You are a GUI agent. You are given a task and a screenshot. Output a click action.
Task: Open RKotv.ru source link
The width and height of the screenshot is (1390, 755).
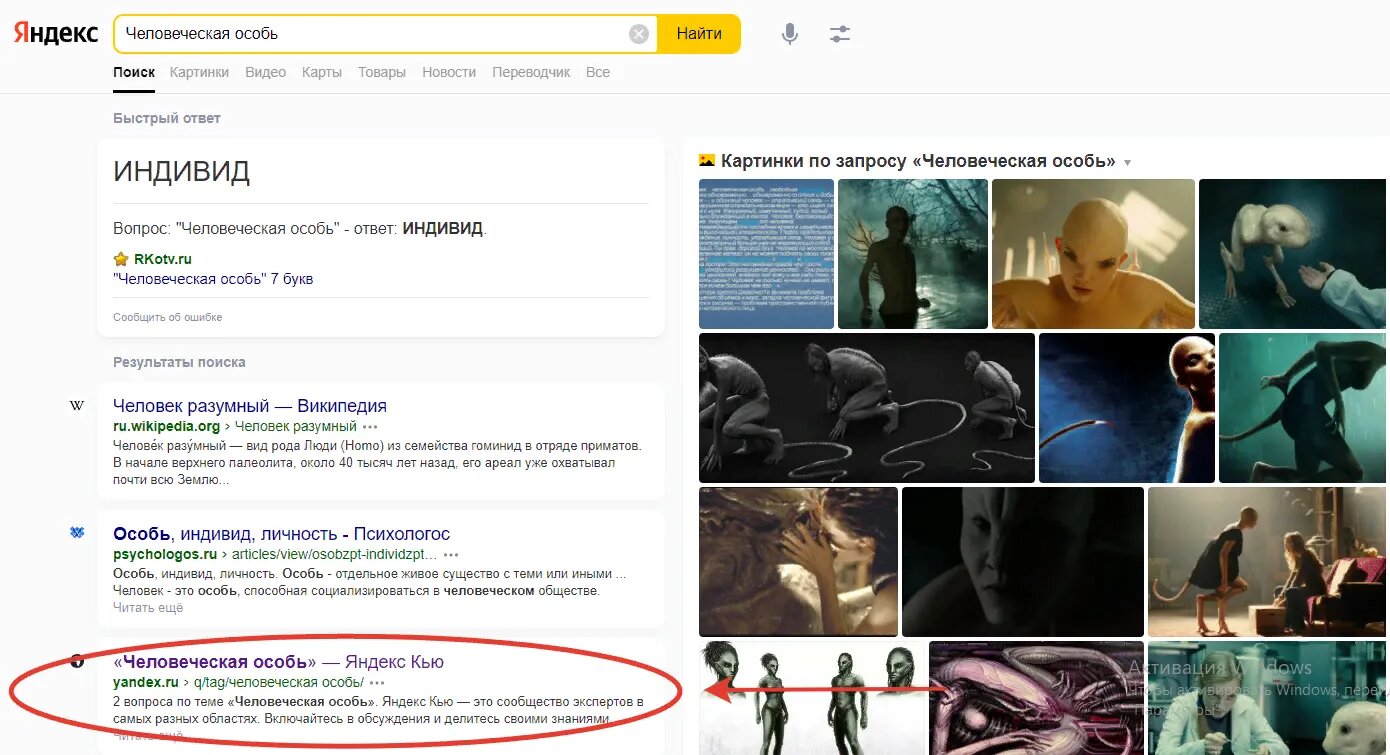163,259
